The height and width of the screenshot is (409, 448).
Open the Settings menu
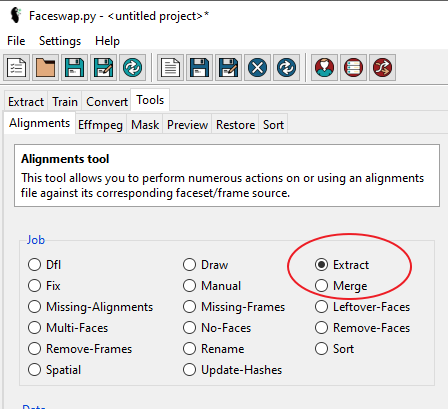(60, 41)
